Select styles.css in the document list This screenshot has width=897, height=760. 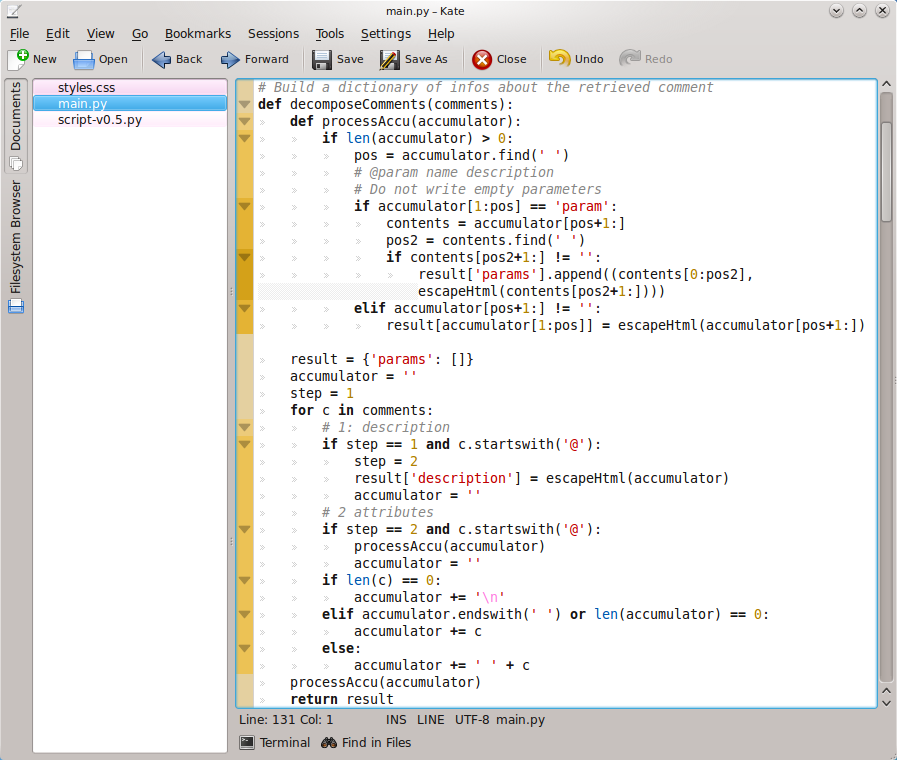tap(86, 88)
